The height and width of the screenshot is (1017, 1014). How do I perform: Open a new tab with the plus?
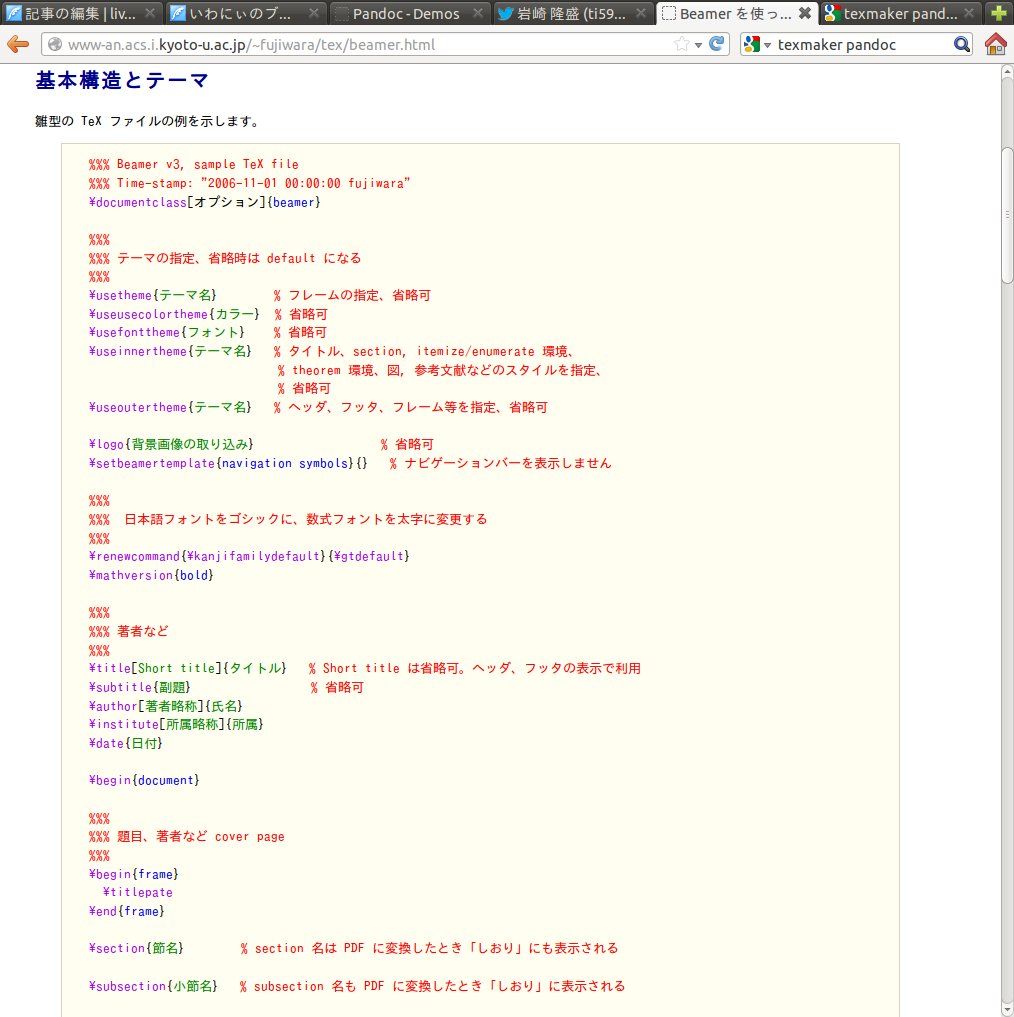pyautogui.click(x=998, y=13)
